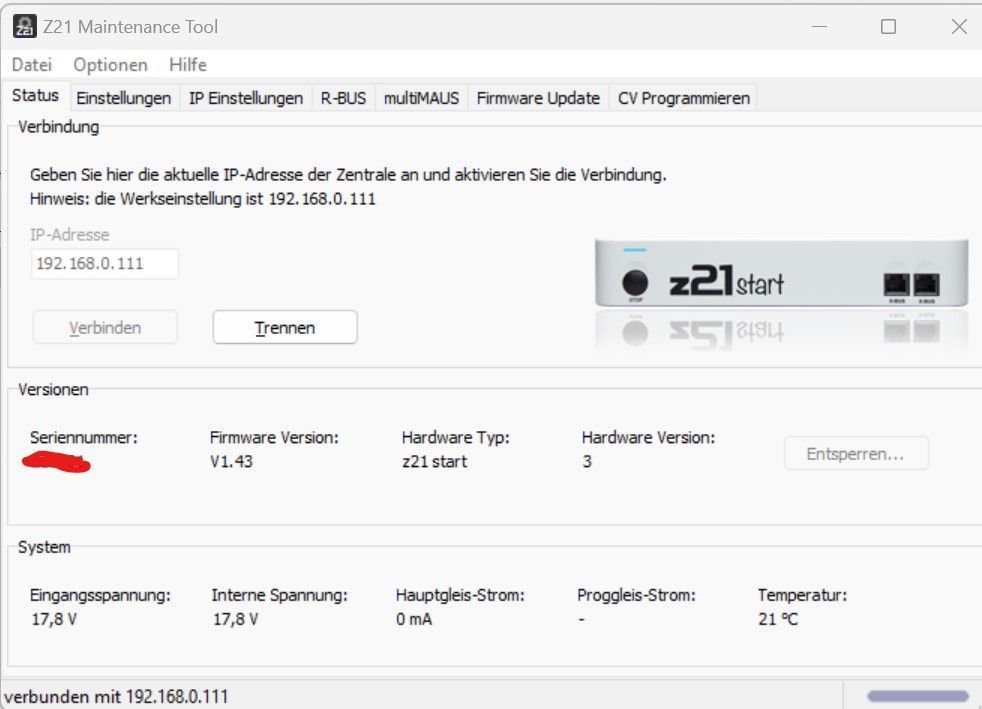Click status bar text 'verbunden mit 192.168.0.111'
The height and width of the screenshot is (709, 982).
pyautogui.click(x=116, y=696)
